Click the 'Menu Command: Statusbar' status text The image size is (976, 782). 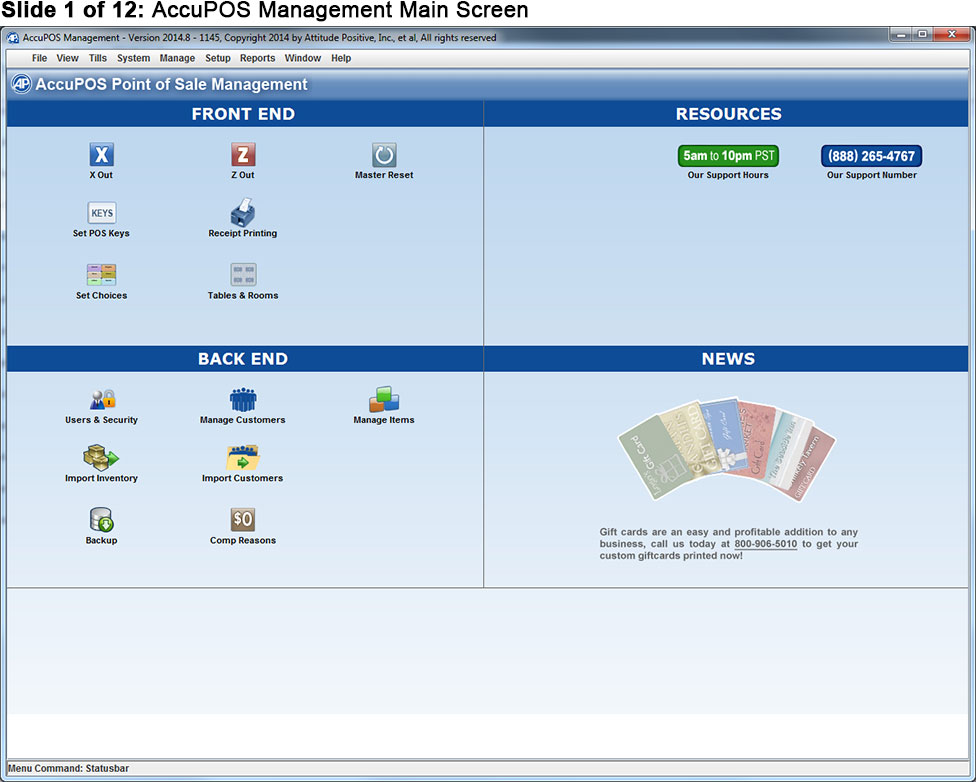tap(68, 768)
